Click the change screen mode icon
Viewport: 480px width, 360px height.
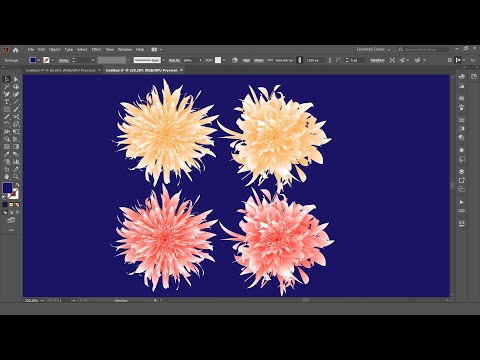tap(11, 220)
